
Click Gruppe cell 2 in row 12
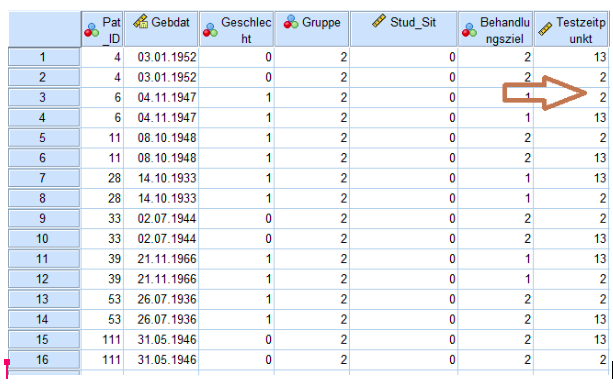(312, 279)
